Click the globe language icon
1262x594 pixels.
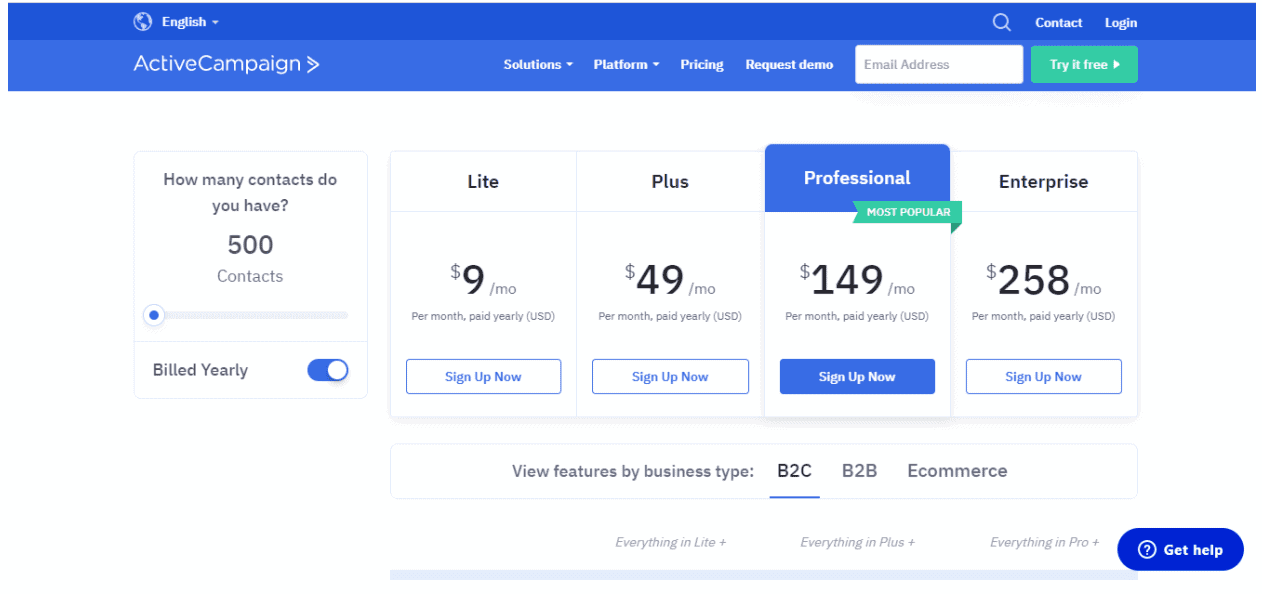coord(143,22)
